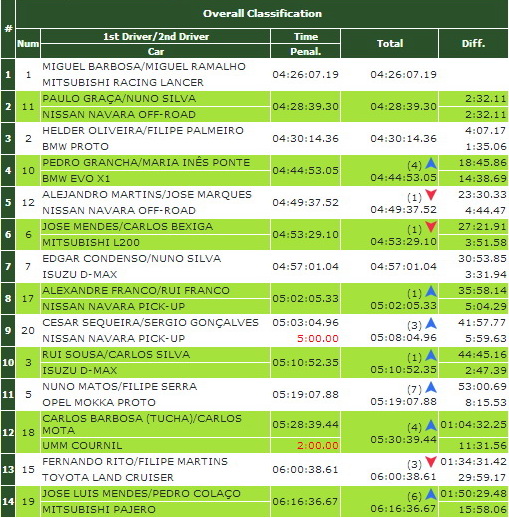The height and width of the screenshot is (518, 509).
Task: Click the 18:45.86 difference value
Action: click(482, 162)
